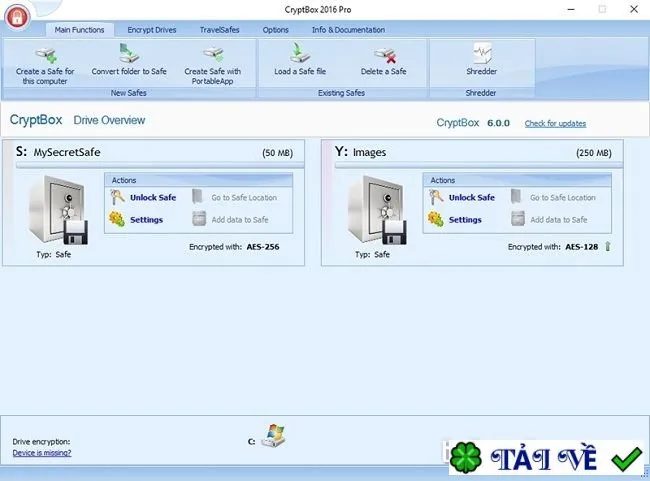Click the Existing Safes group label
The width and height of the screenshot is (650, 481).
click(x=341, y=93)
